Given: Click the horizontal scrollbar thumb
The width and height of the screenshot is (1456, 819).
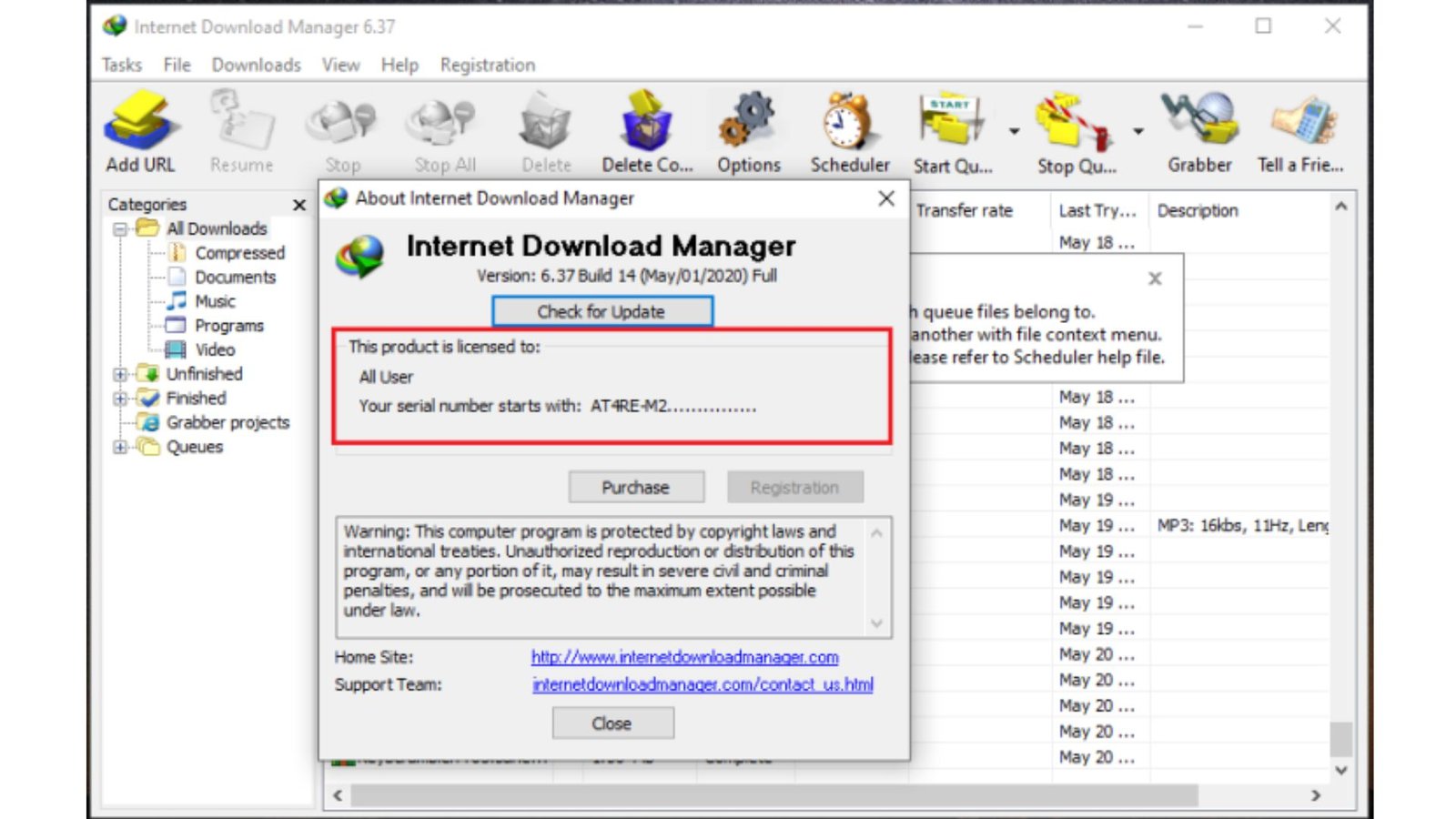Looking at the screenshot, I should tap(775, 796).
